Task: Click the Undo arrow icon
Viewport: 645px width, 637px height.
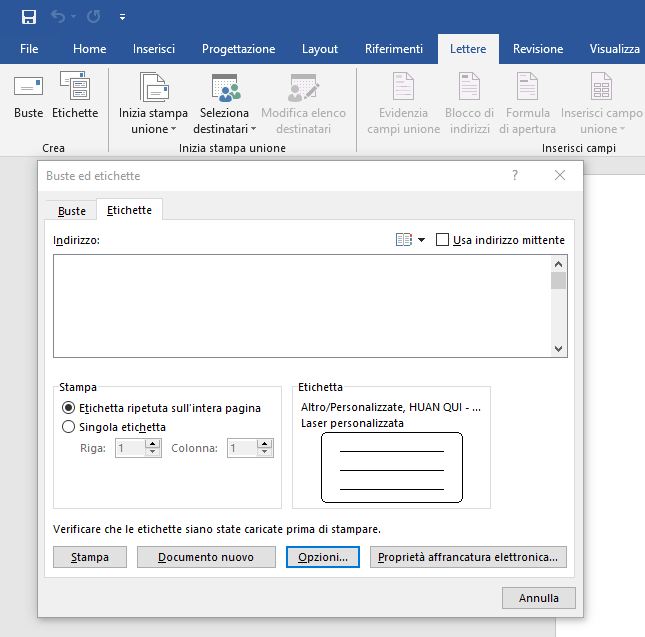Action: pos(59,17)
